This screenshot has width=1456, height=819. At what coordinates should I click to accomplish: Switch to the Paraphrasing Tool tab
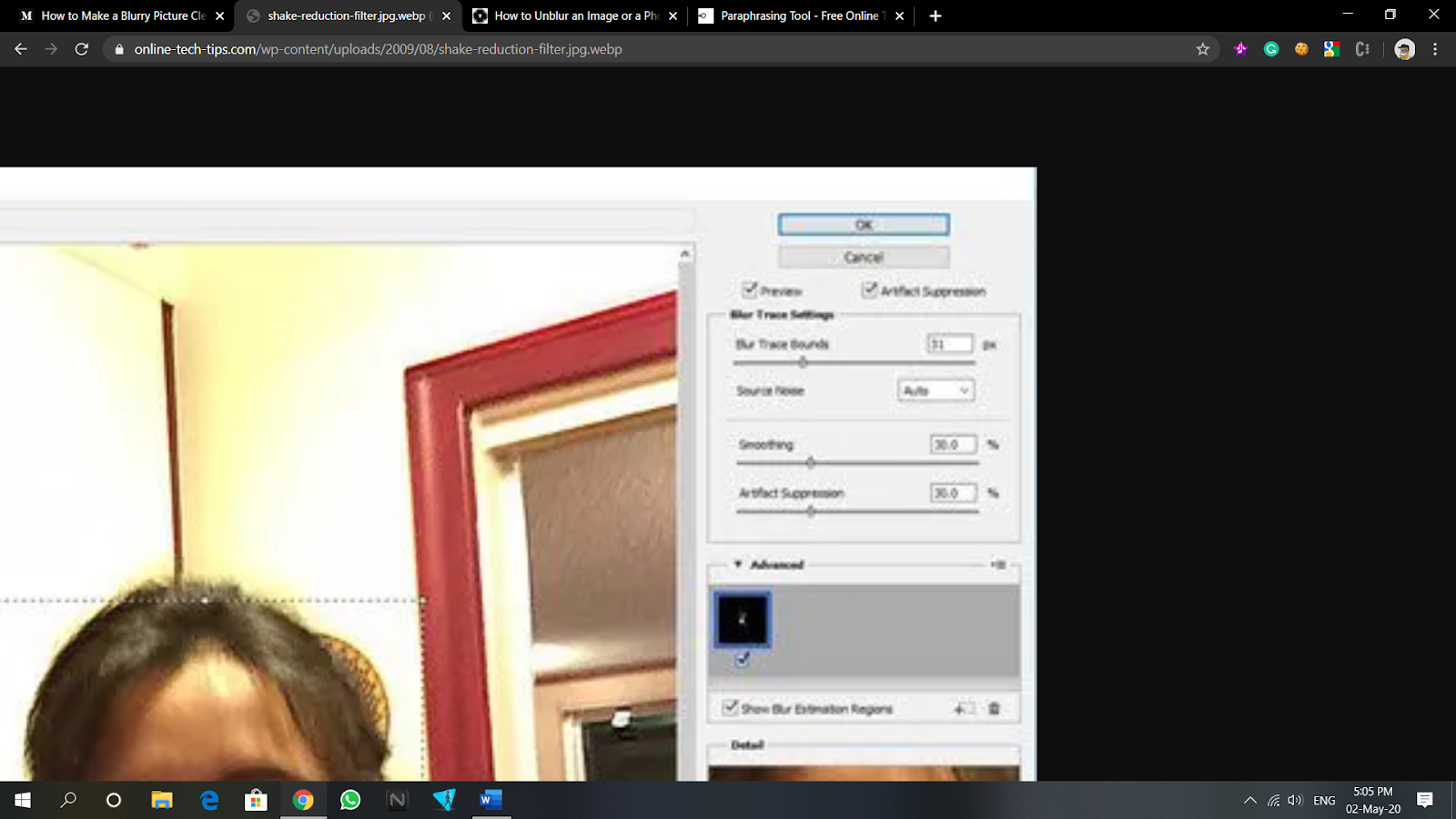(800, 15)
